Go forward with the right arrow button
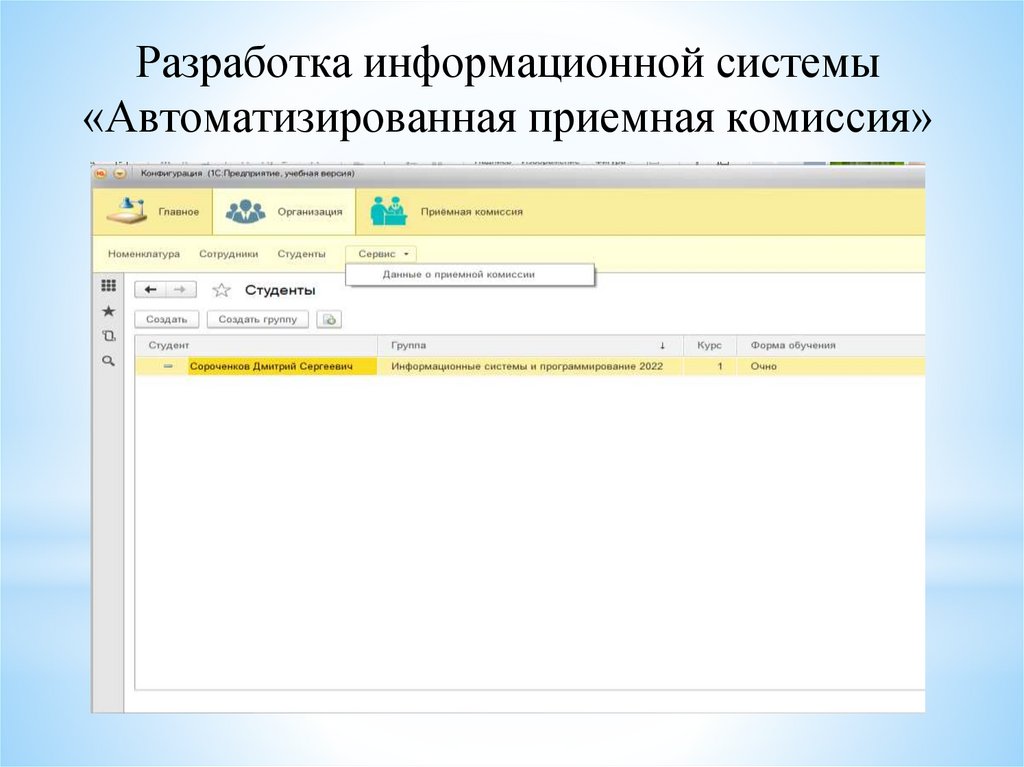The width and height of the screenshot is (1024, 767). [180, 290]
